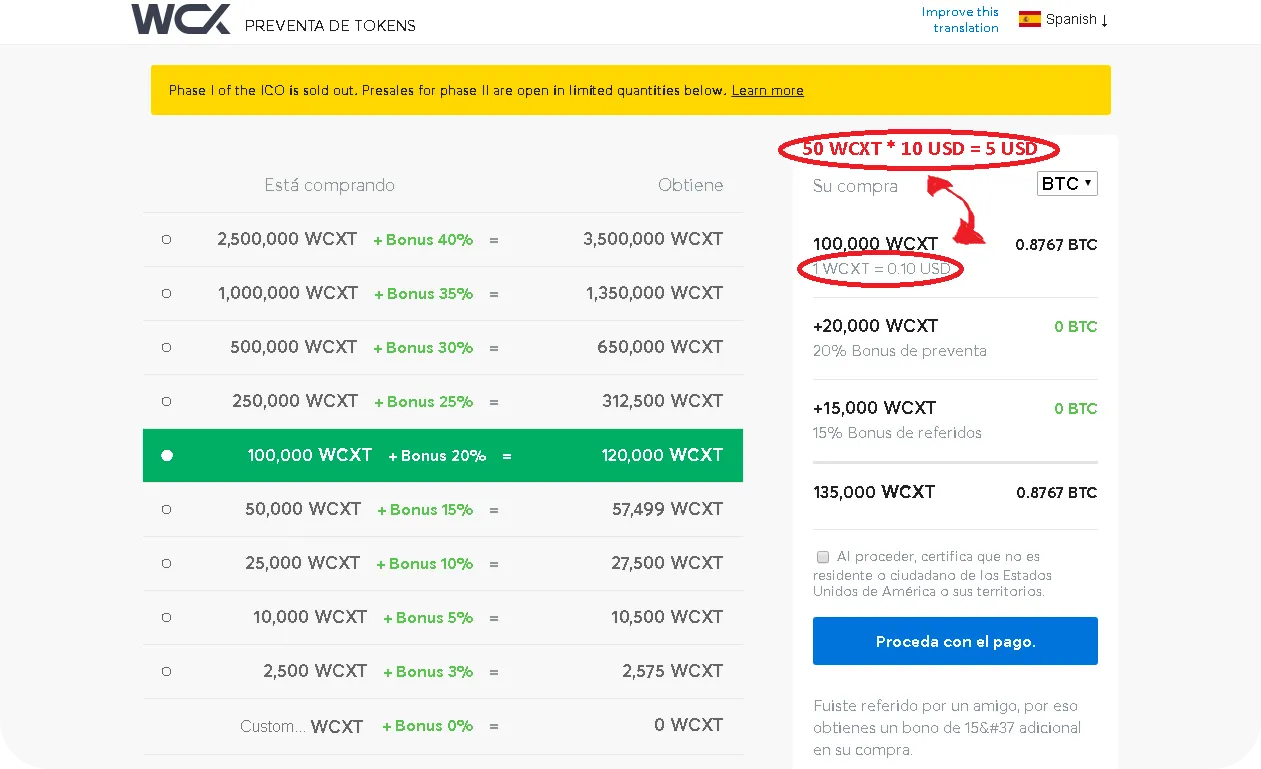Click the +Bonus 35% label

coord(423,294)
